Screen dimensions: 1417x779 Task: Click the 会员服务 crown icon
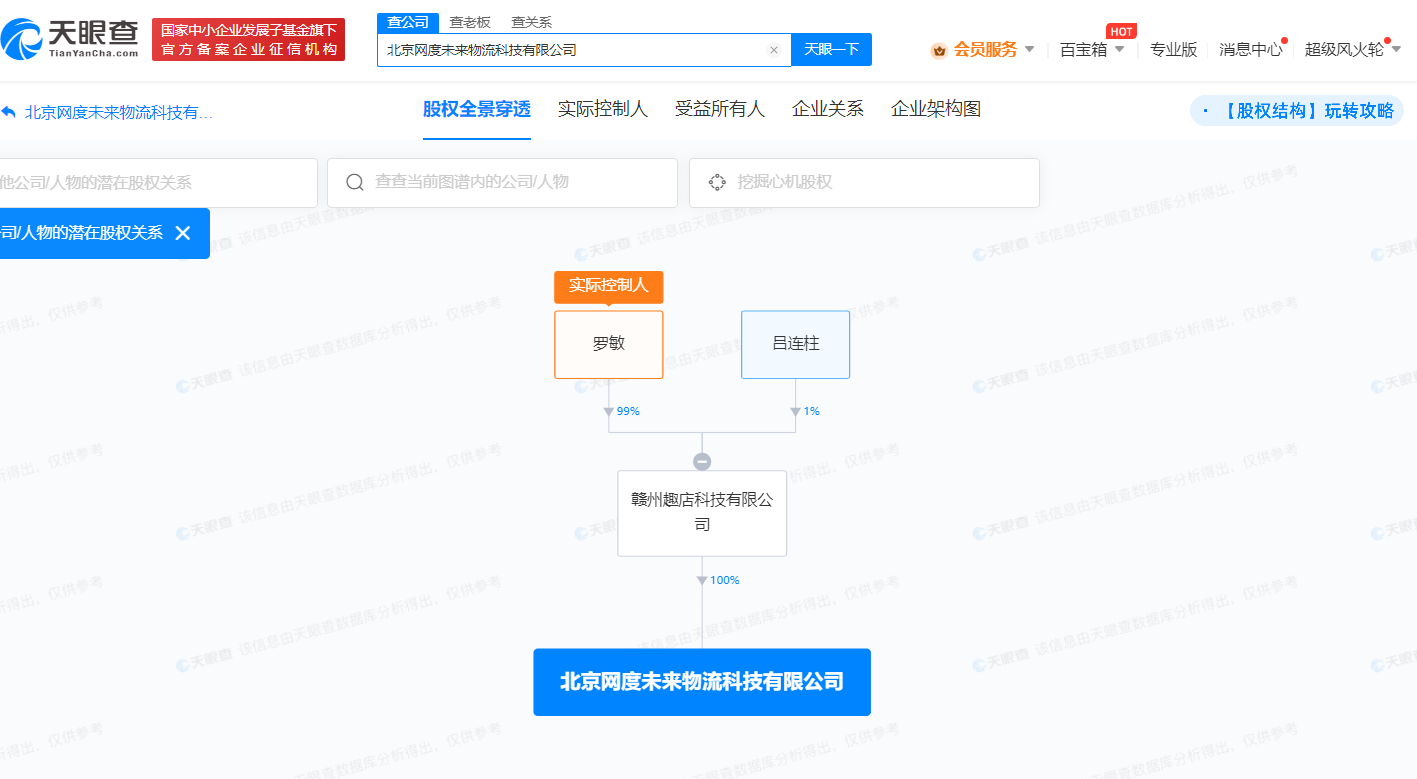(939, 50)
